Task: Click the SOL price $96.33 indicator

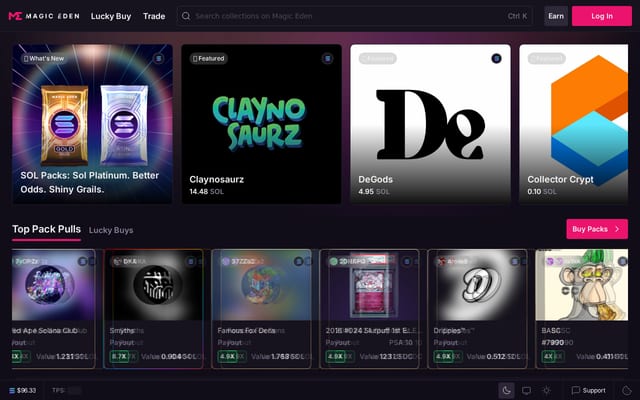Action: 23,391
